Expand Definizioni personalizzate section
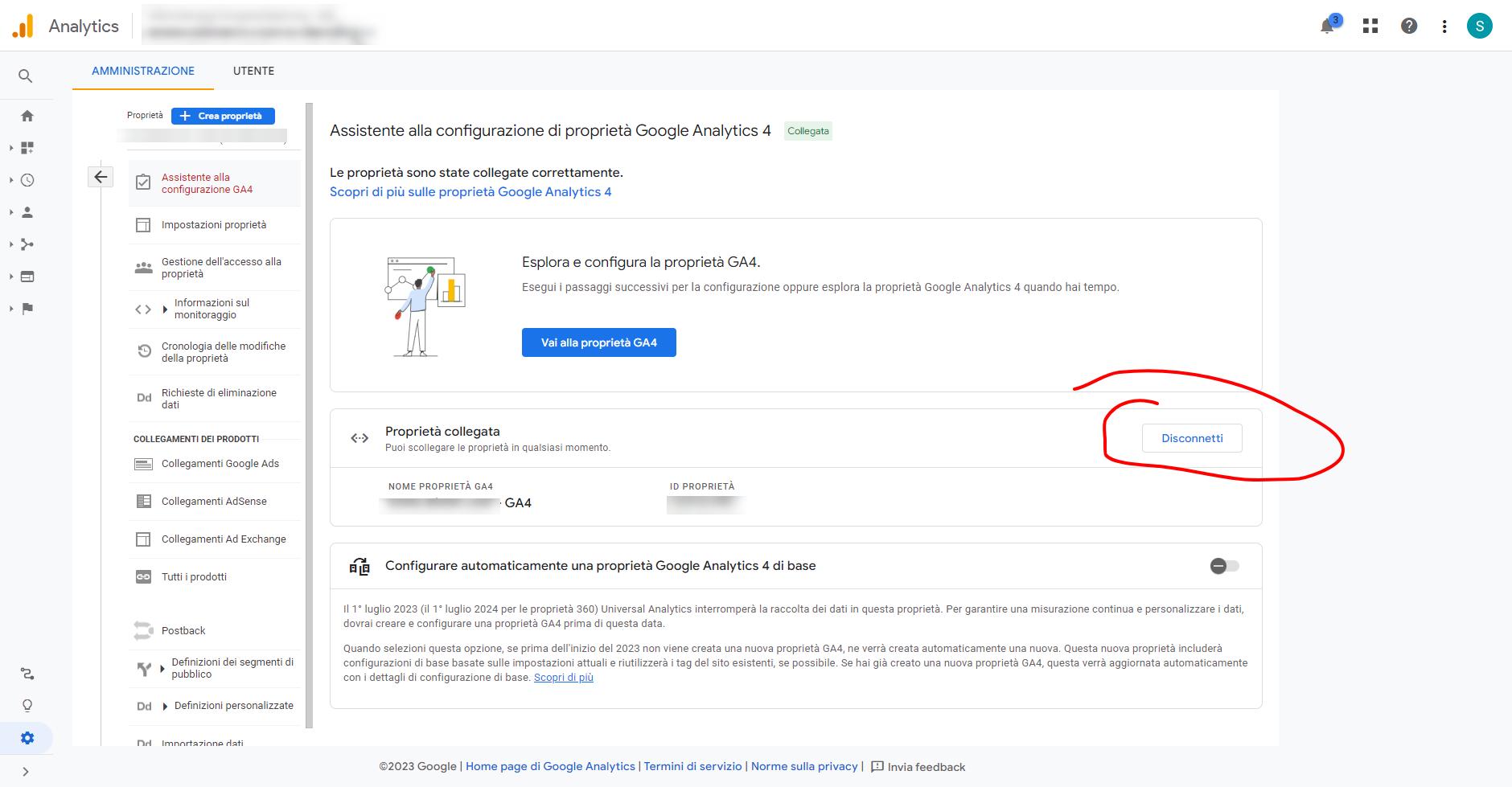Viewport: 1512px width, 787px height. coord(165,706)
